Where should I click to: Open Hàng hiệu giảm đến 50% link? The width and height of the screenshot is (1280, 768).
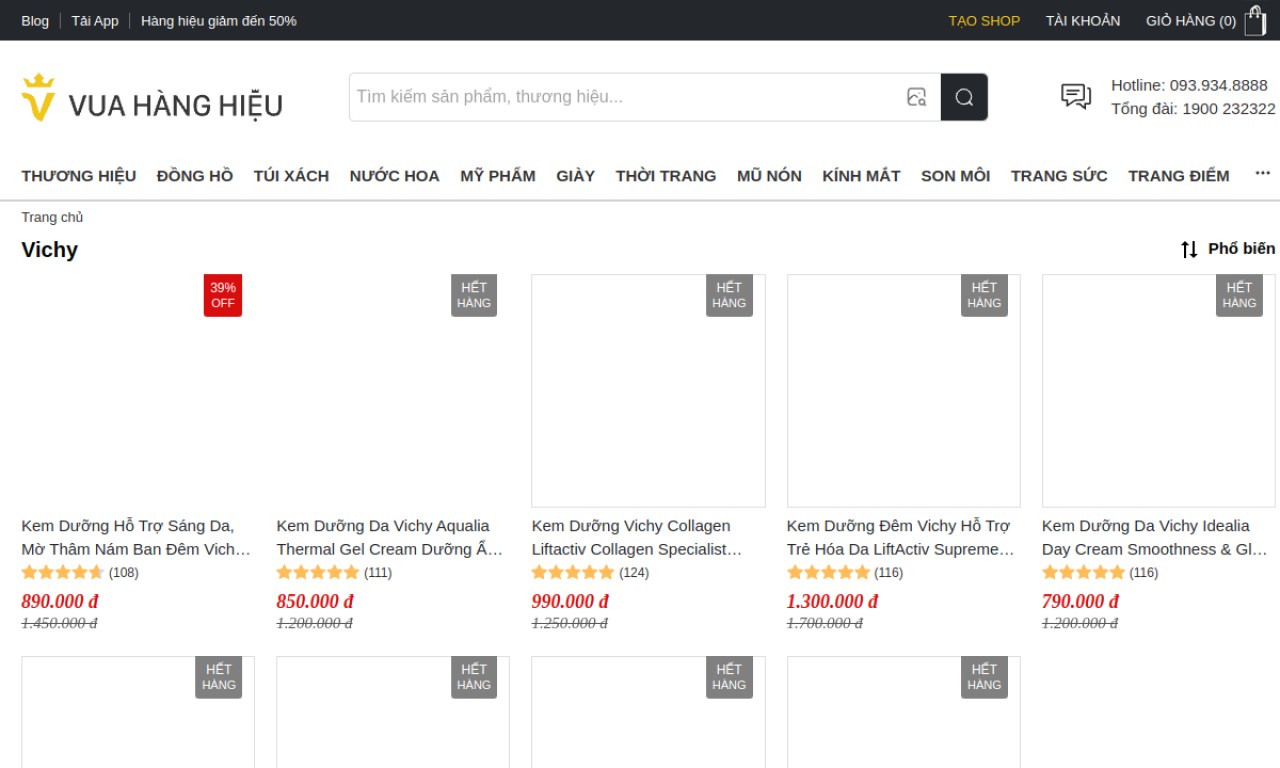219,20
